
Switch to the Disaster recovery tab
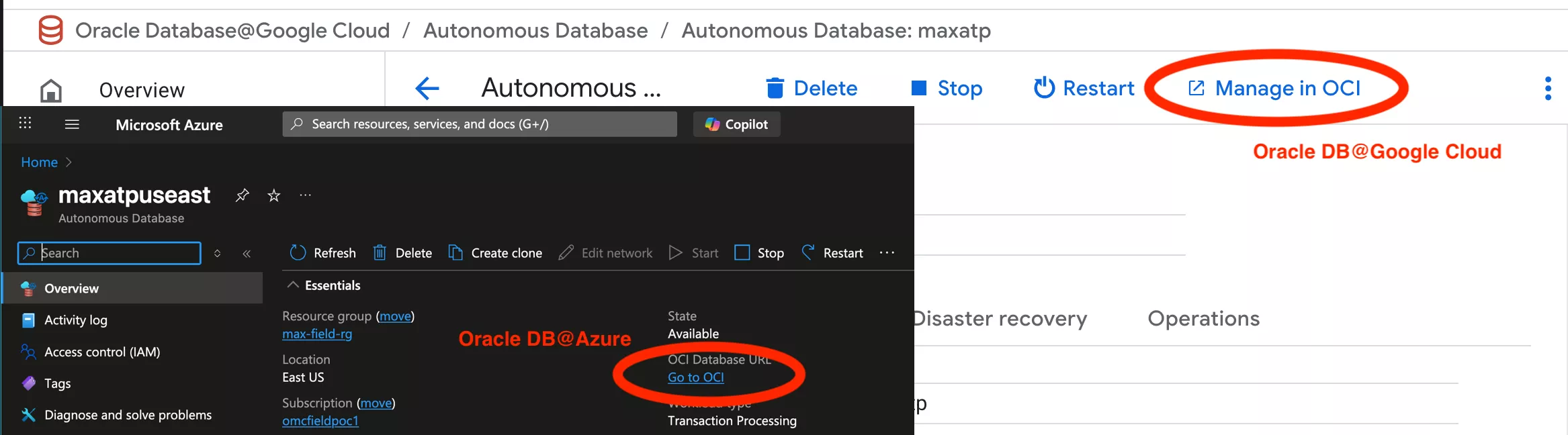pyautogui.click(x=1000, y=318)
